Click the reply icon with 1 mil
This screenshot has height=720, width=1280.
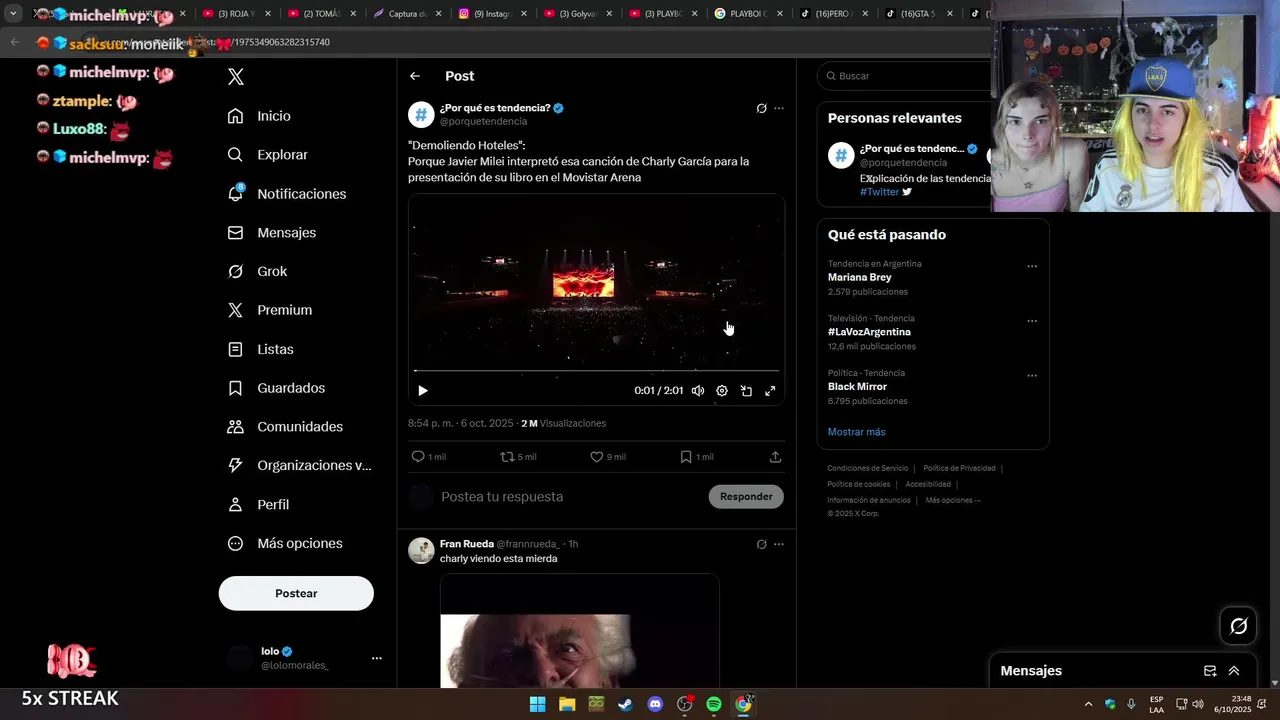point(418,457)
